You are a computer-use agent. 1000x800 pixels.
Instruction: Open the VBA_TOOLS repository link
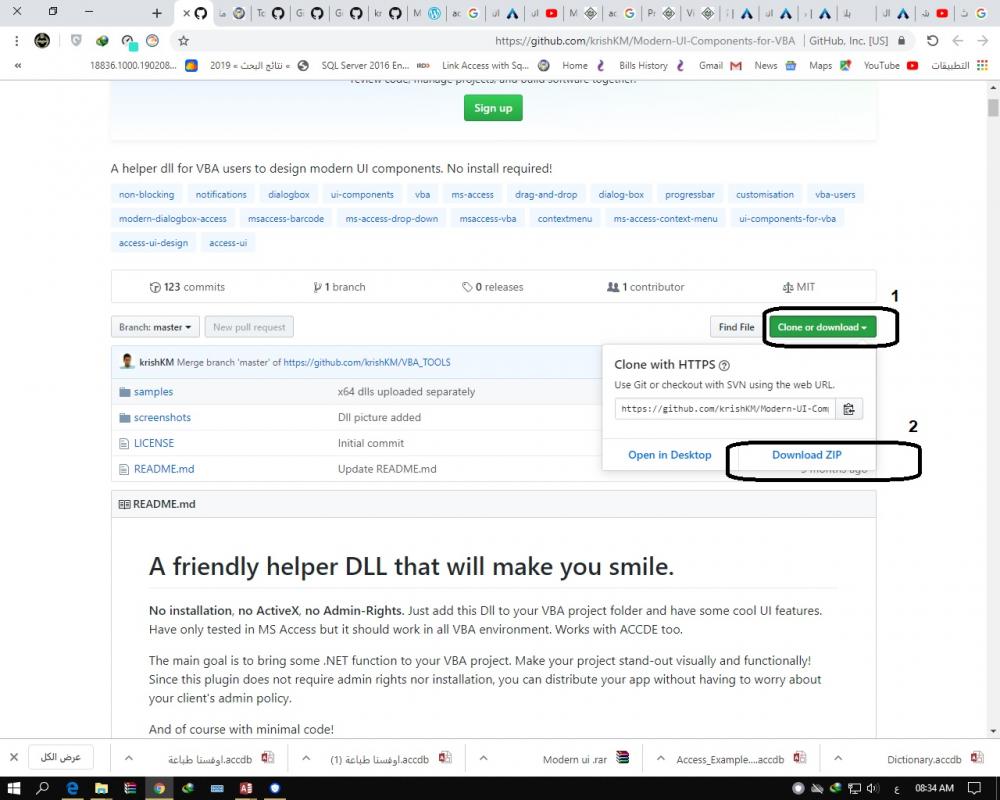tap(367, 362)
